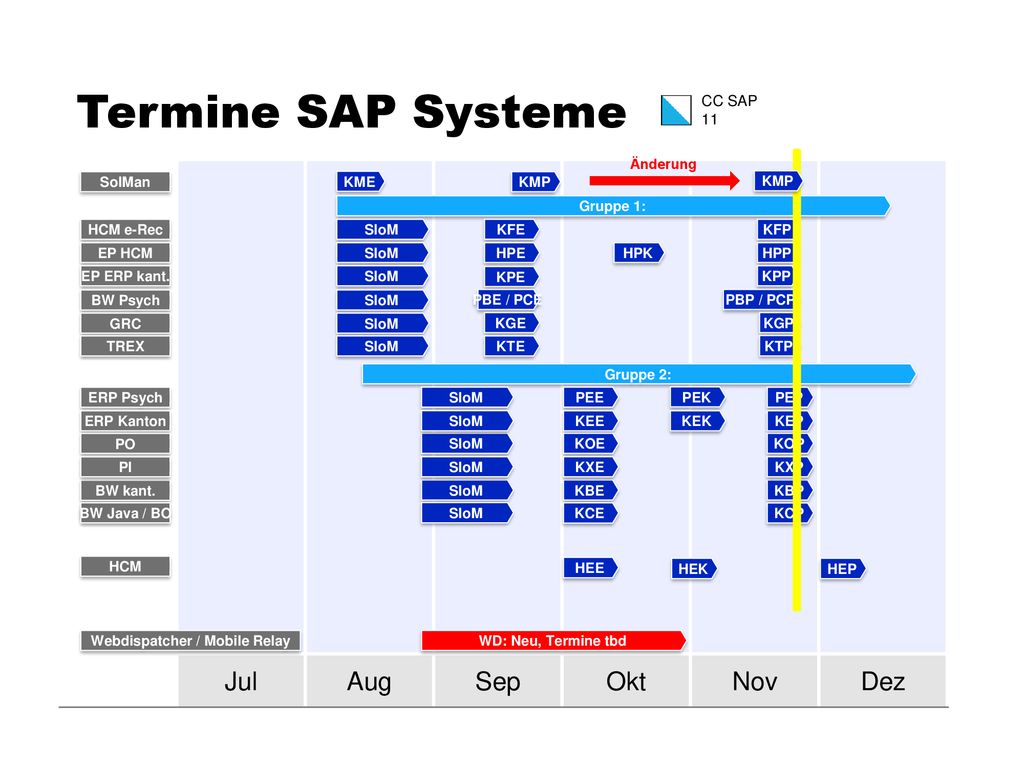
Task: Click the HEK marker in the HCM row
Action: [x=694, y=569]
